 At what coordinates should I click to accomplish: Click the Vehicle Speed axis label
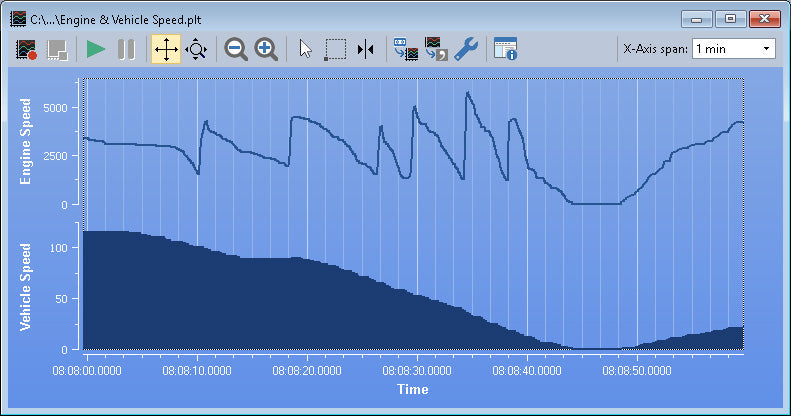[x=25, y=287]
